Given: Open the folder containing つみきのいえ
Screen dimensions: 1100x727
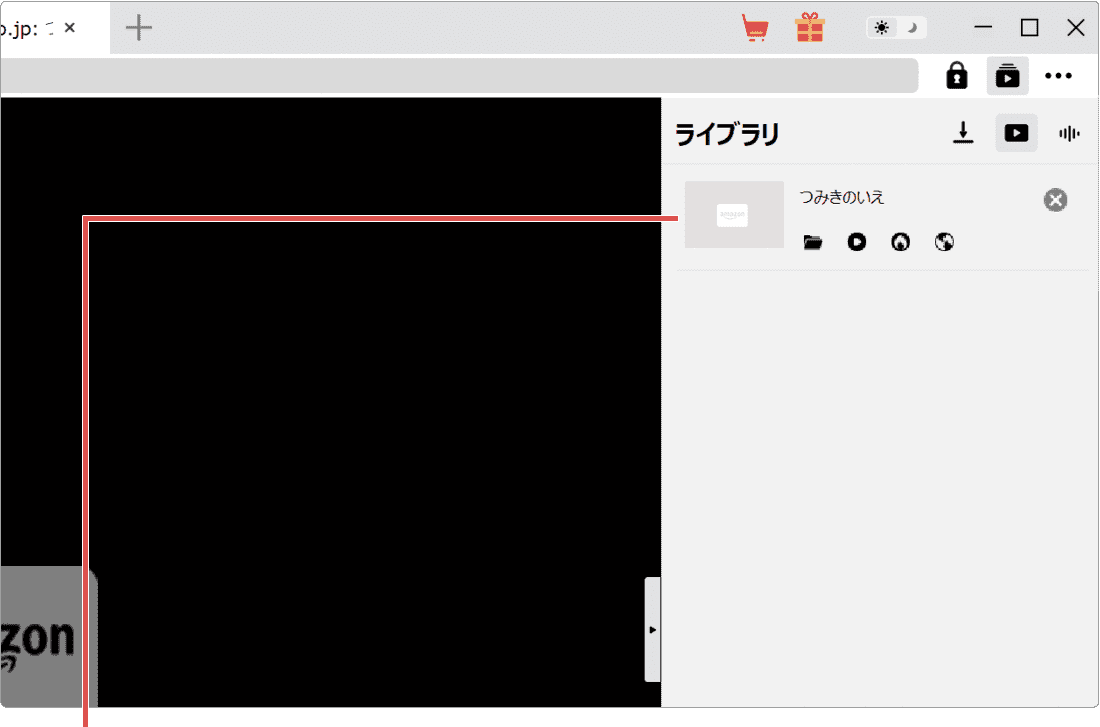Looking at the screenshot, I should pyautogui.click(x=813, y=242).
